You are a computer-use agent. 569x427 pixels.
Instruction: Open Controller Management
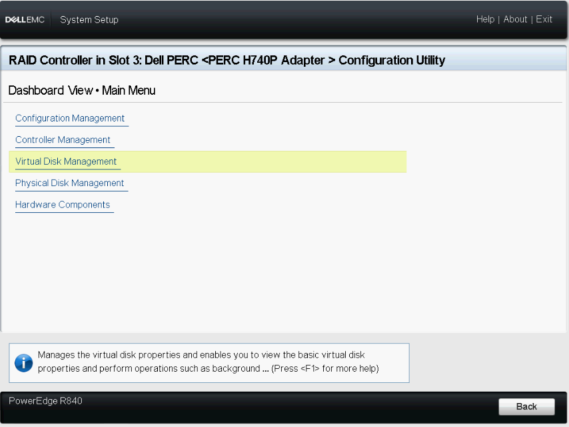[62, 140]
